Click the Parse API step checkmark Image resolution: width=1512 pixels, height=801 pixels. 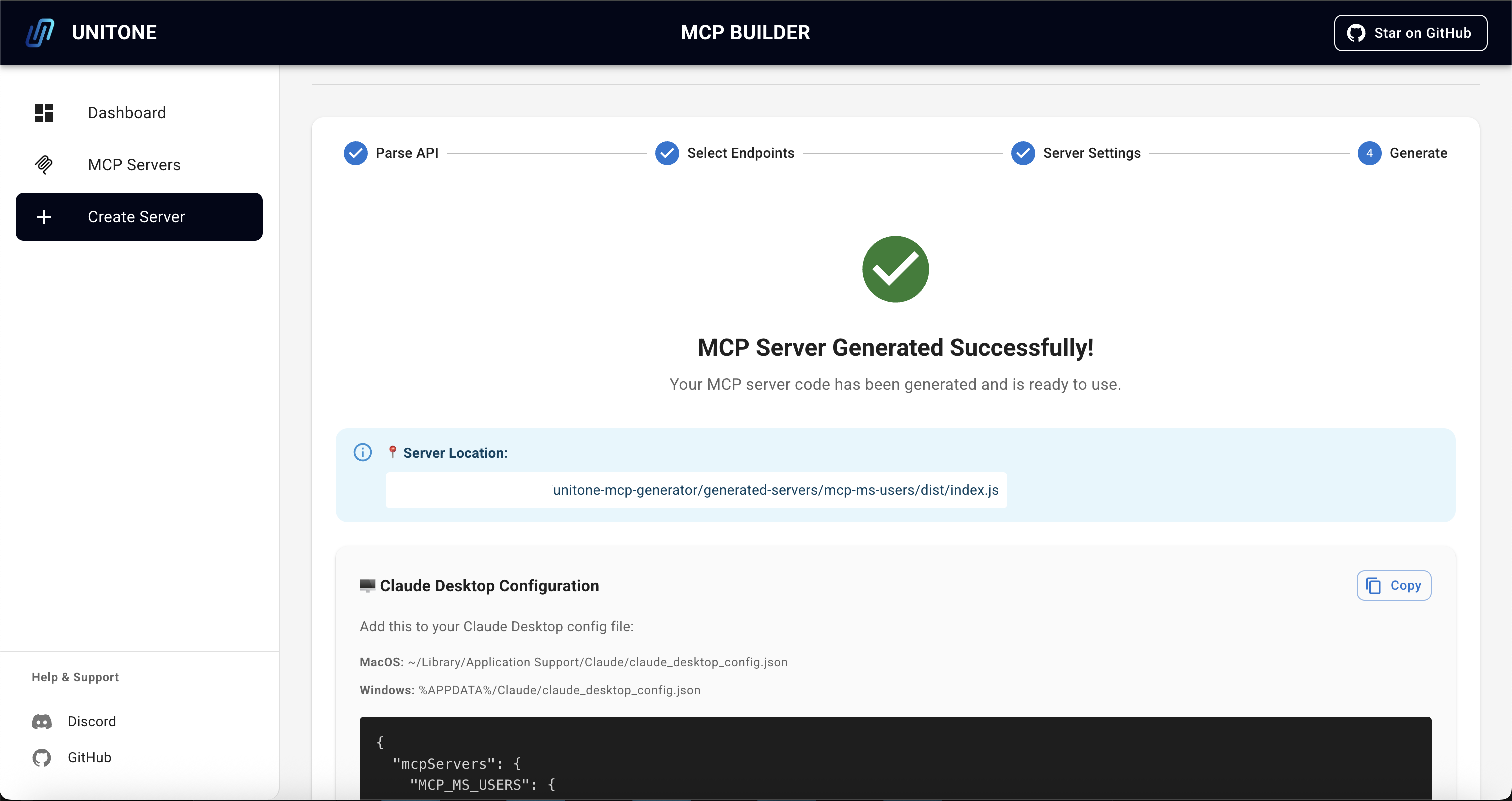[355, 153]
